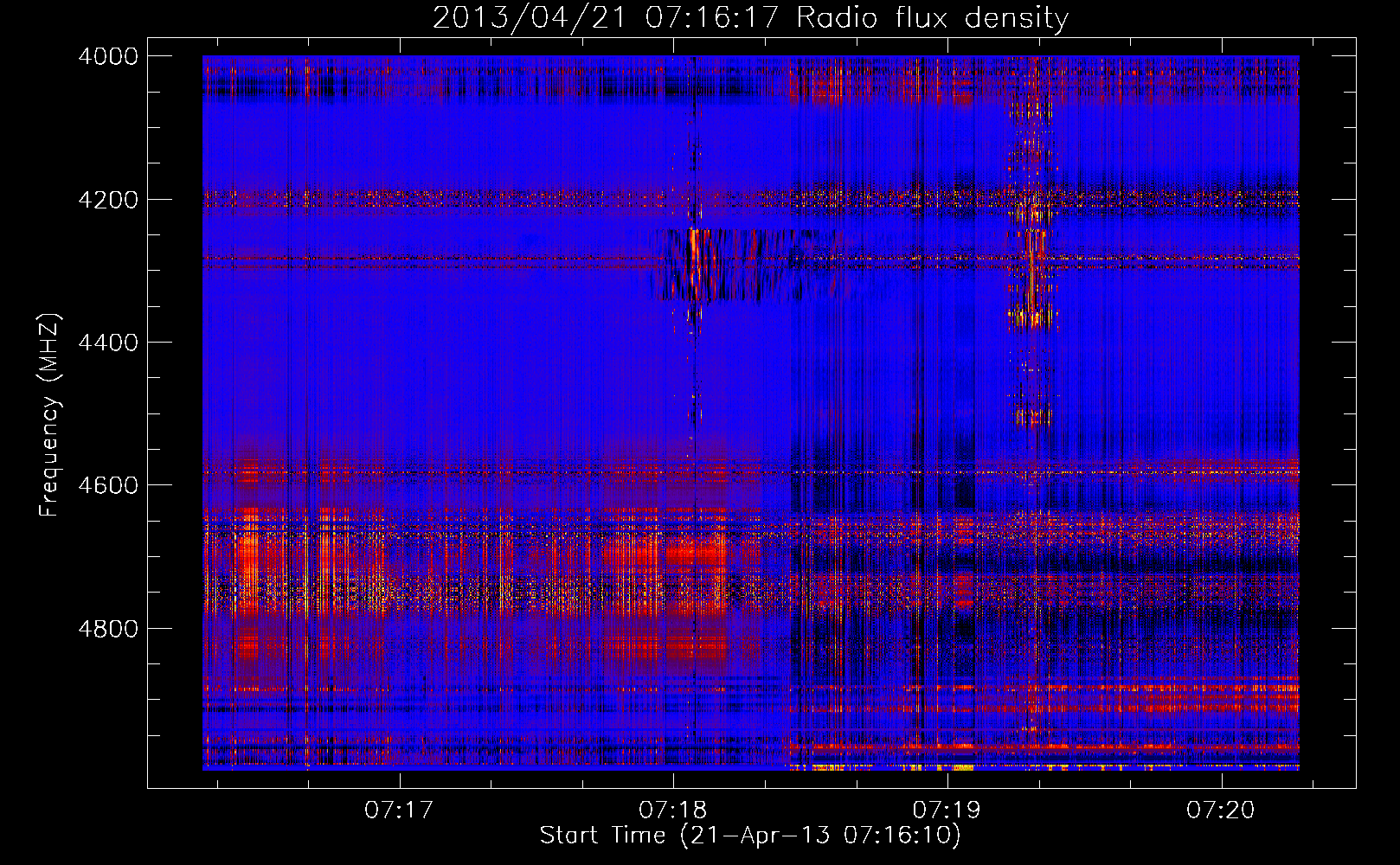Select the 4400 frequency tick label
This screenshot has width=1400, height=865.
tap(108, 343)
